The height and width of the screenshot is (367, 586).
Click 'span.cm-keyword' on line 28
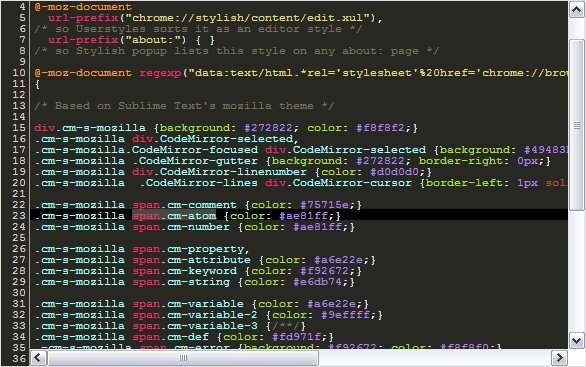click(x=184, y=271)
